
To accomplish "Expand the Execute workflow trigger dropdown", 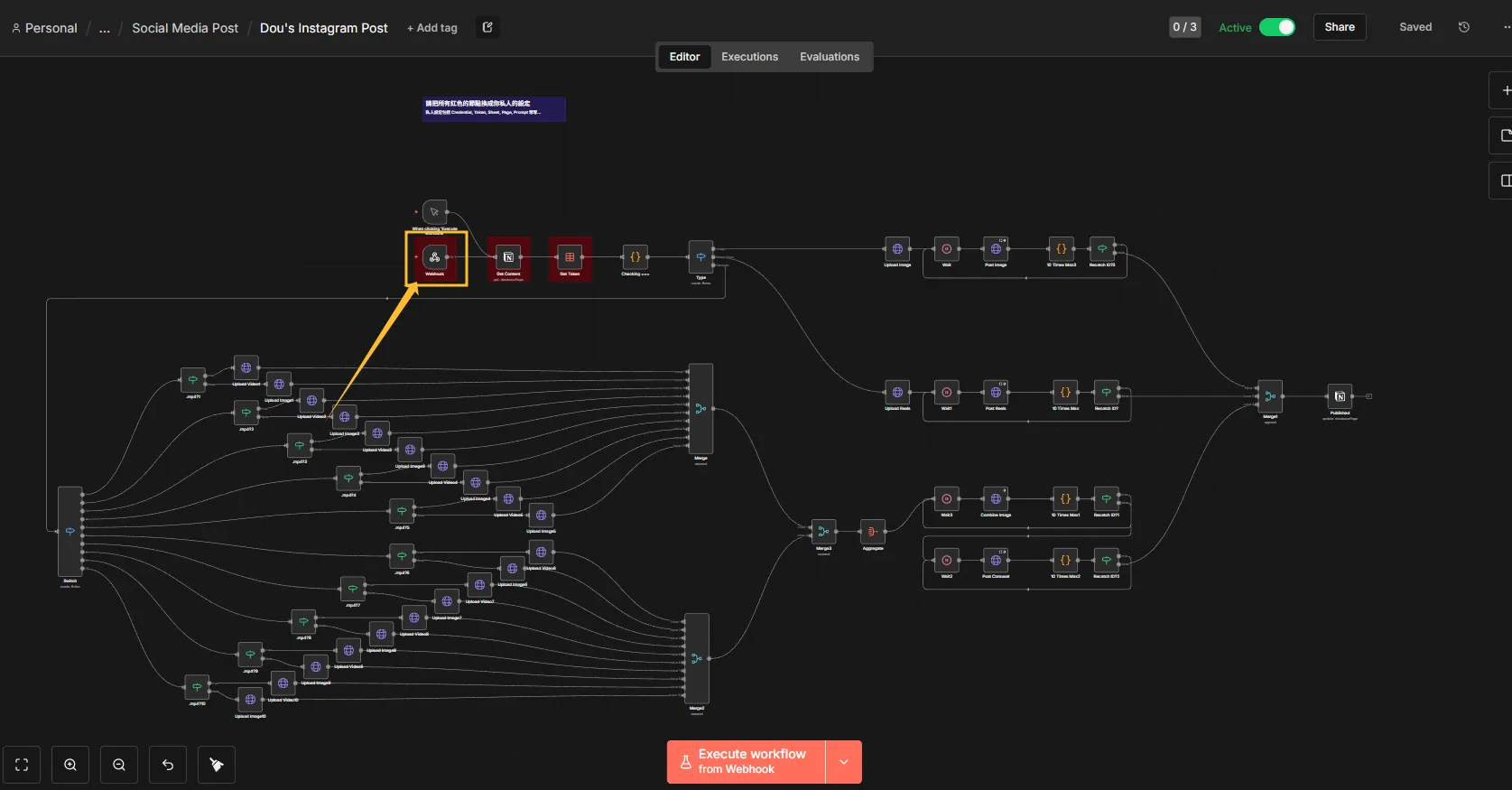I will [x=844, y=762].
